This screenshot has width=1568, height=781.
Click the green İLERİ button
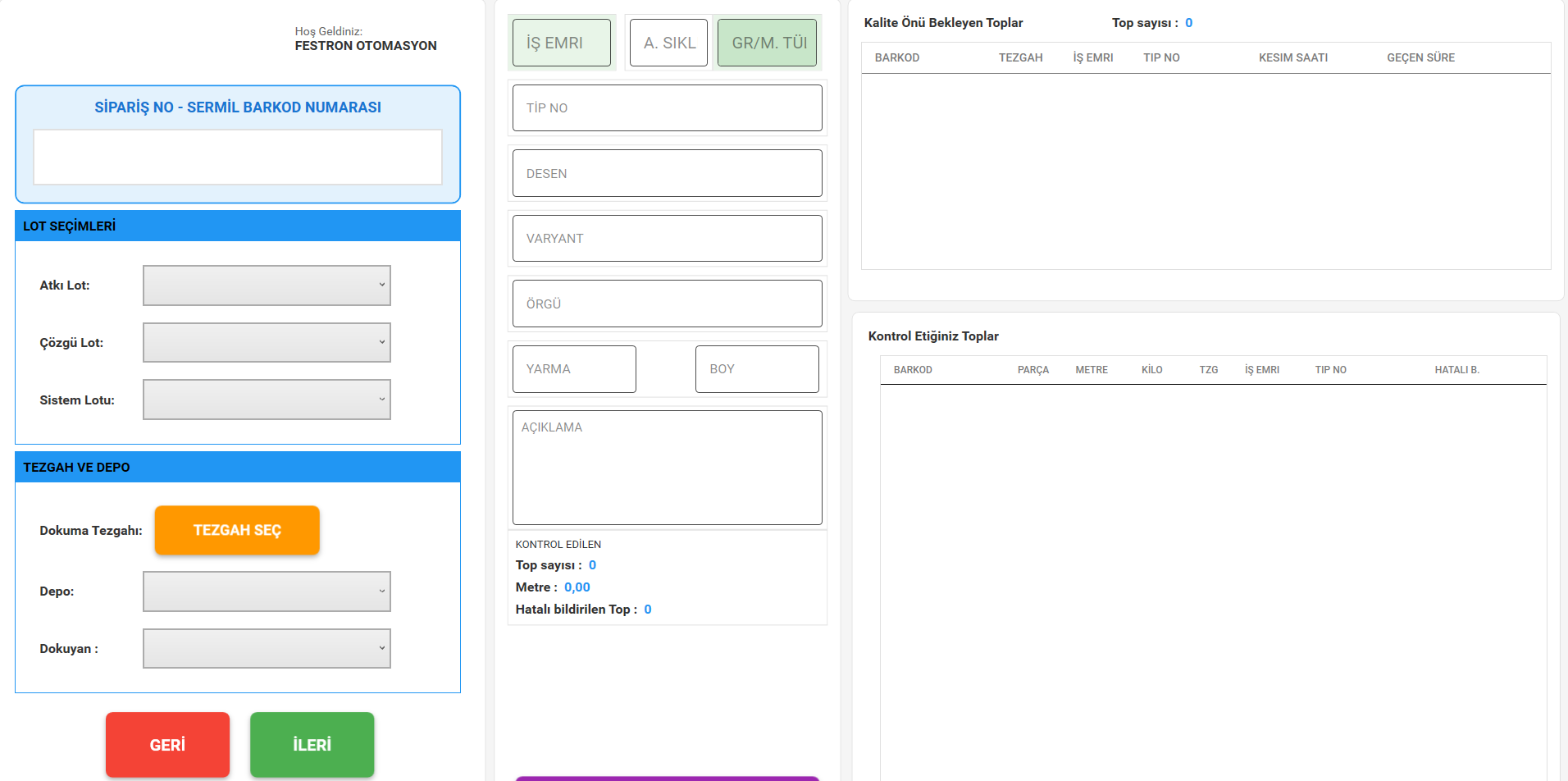pos(312,744)
